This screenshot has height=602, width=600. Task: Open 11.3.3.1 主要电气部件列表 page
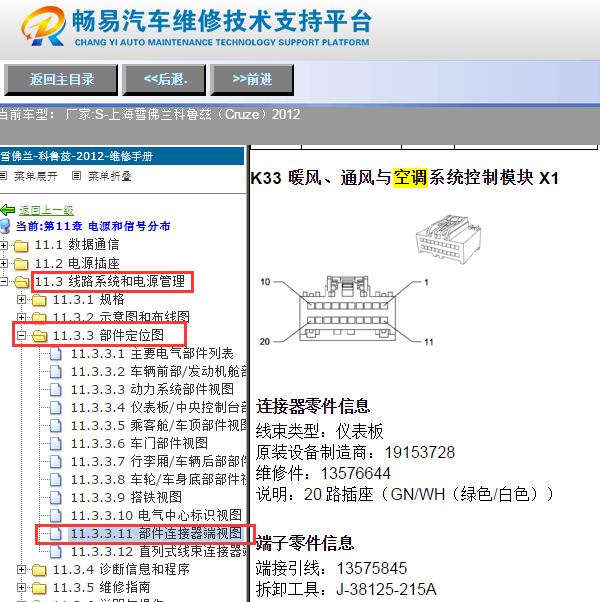click(152, 353)
